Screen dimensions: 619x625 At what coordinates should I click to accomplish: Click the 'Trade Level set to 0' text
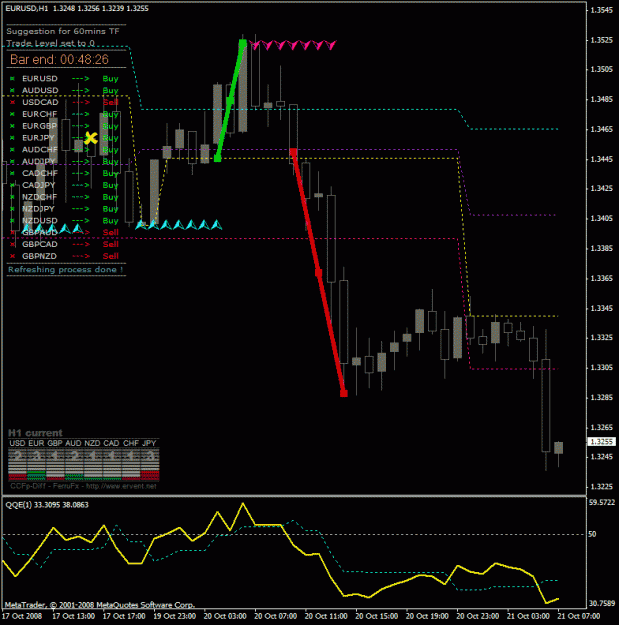click(51, 43)
